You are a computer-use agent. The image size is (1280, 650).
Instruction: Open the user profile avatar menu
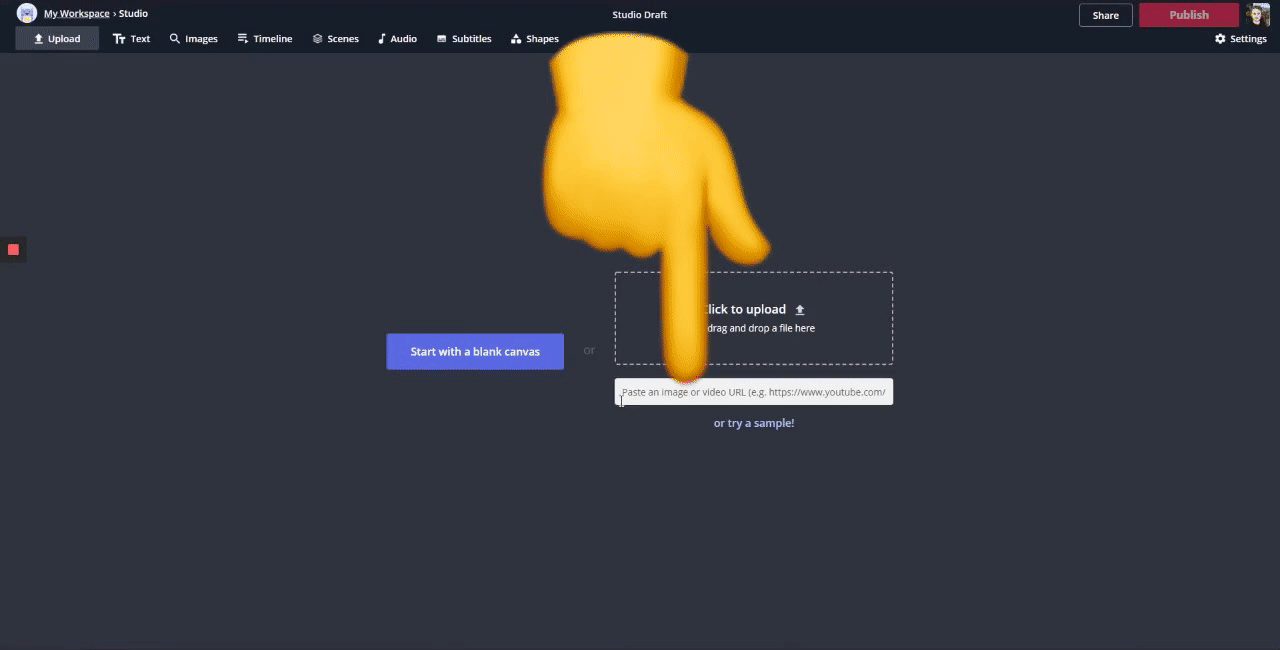1258,14
